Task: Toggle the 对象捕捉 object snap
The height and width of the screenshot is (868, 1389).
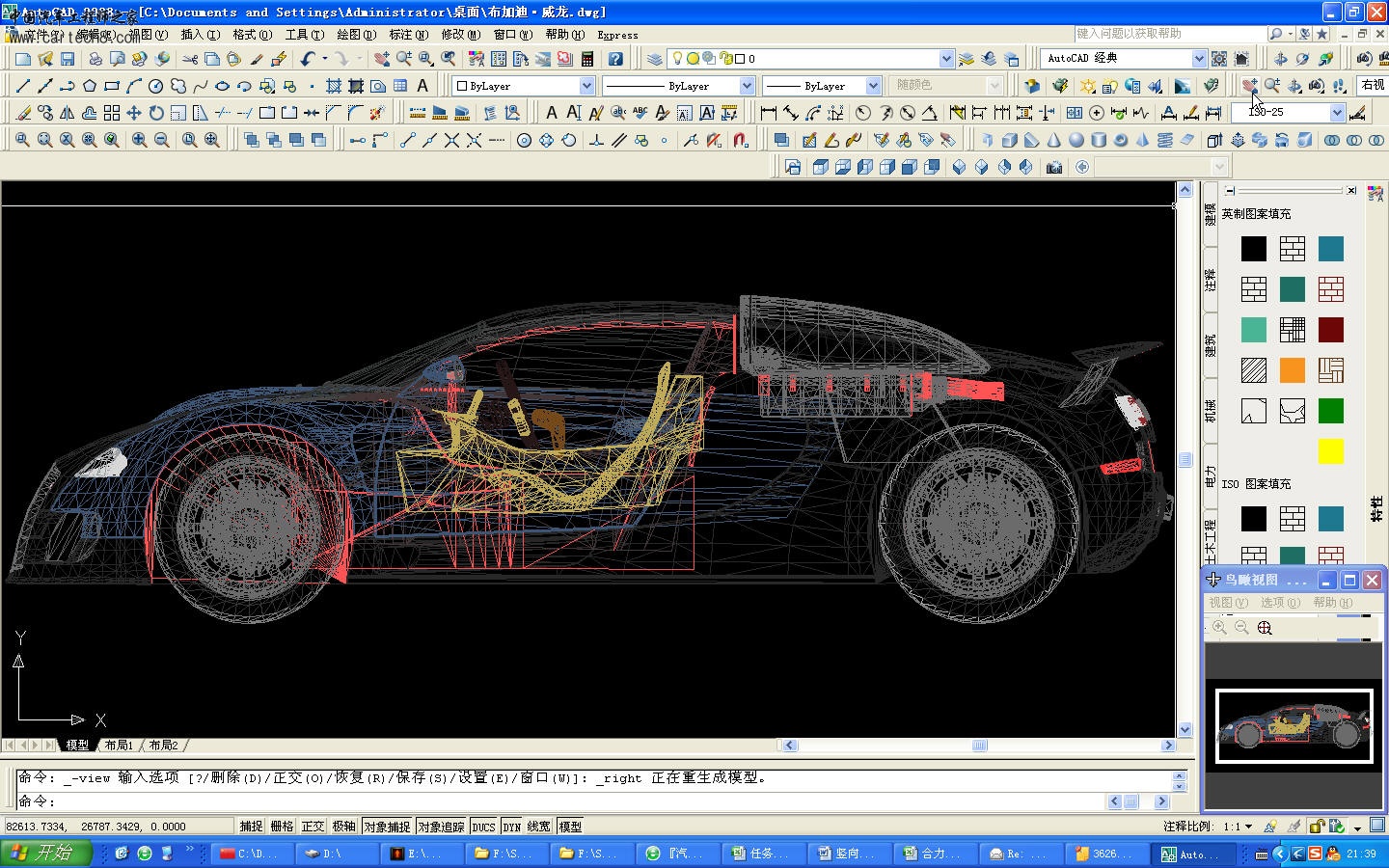Action: tap(387, 827)
